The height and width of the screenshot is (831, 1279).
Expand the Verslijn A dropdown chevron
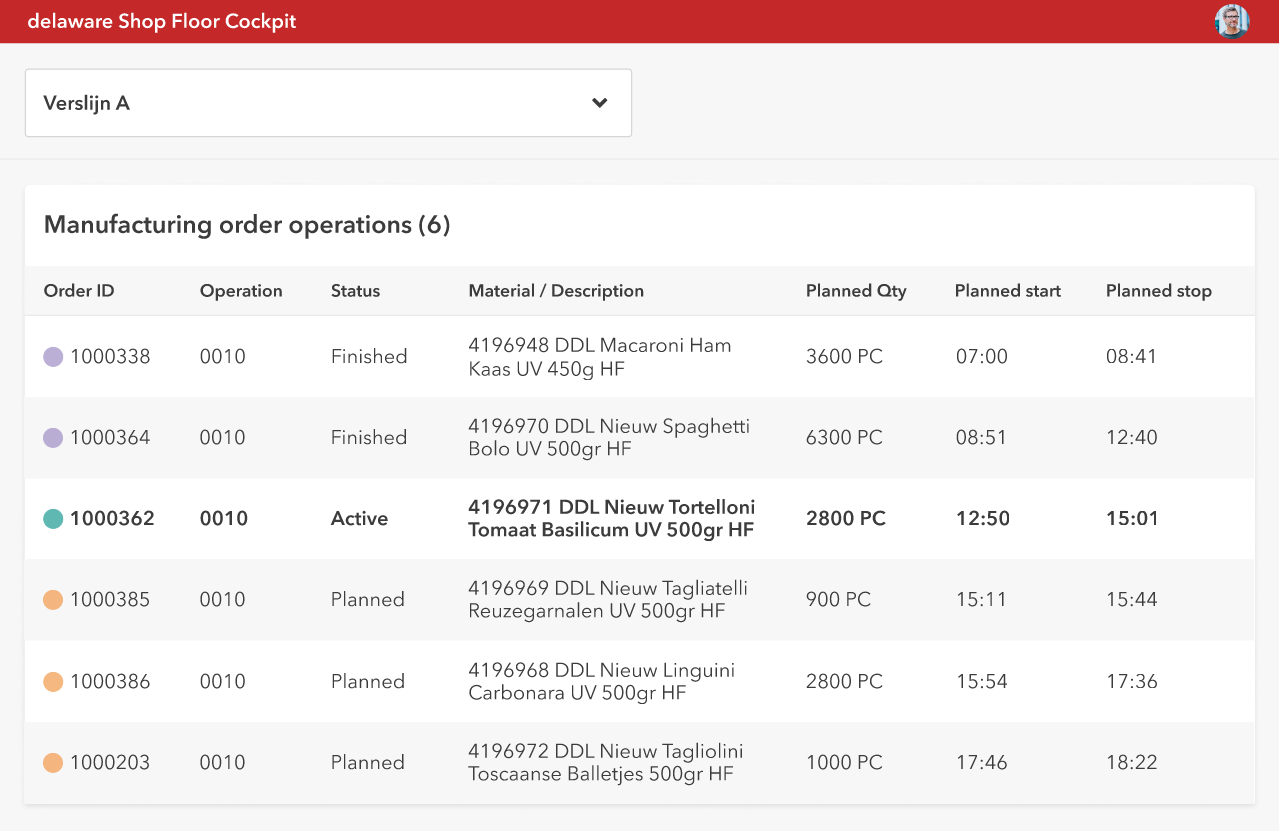(x=600, y=103)
